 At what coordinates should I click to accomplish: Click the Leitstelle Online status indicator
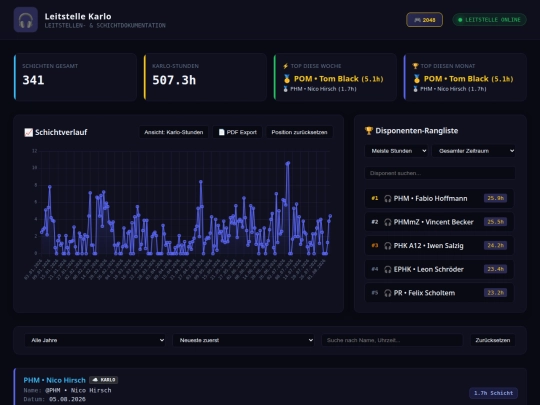(x=489, y=20)
